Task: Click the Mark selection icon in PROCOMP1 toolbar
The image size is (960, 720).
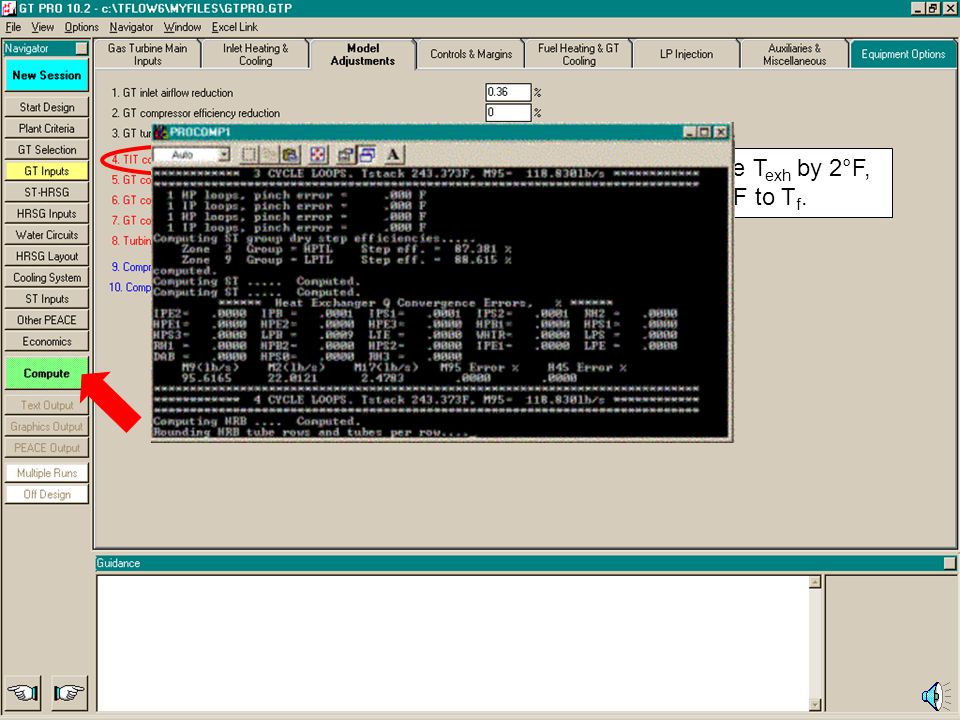Action: (x=249, y=155)
